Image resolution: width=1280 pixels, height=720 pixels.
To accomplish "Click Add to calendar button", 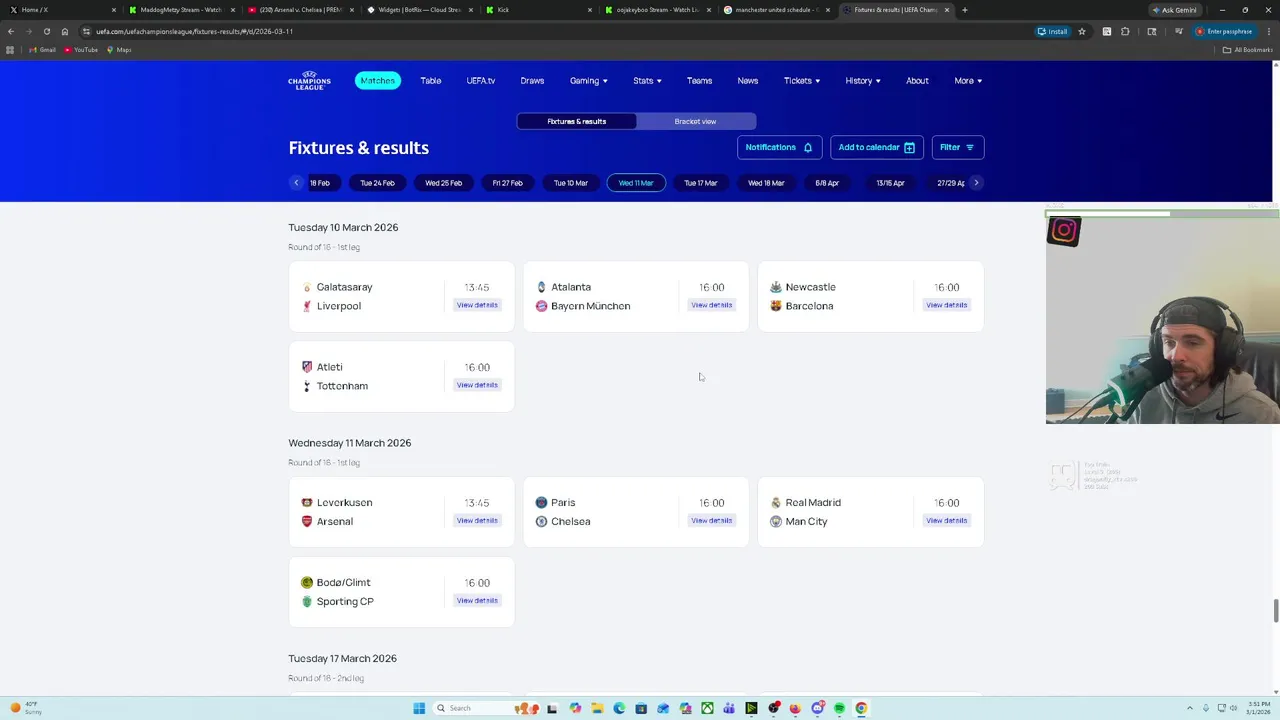I will (876, 147).
